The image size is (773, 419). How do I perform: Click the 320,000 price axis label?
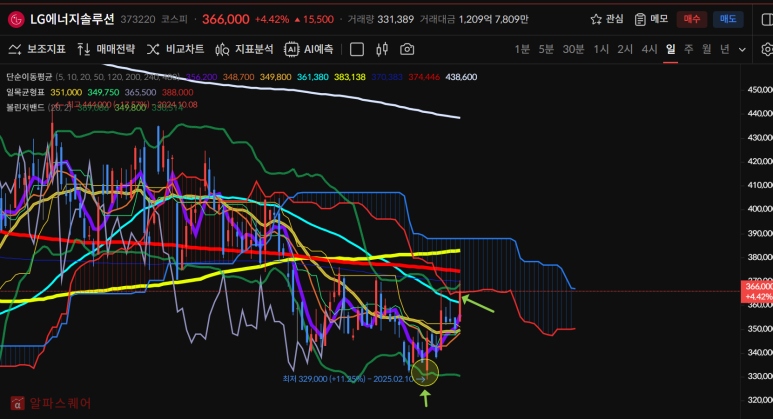point(760,400)
